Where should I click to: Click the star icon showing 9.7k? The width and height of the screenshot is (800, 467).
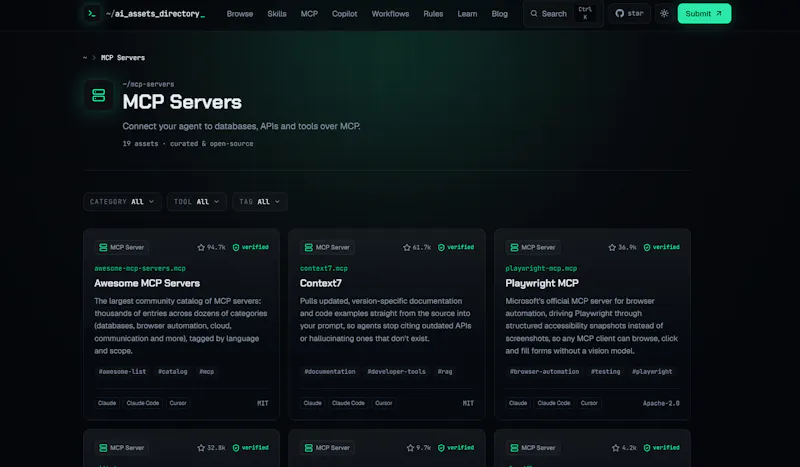pos(410,448)
